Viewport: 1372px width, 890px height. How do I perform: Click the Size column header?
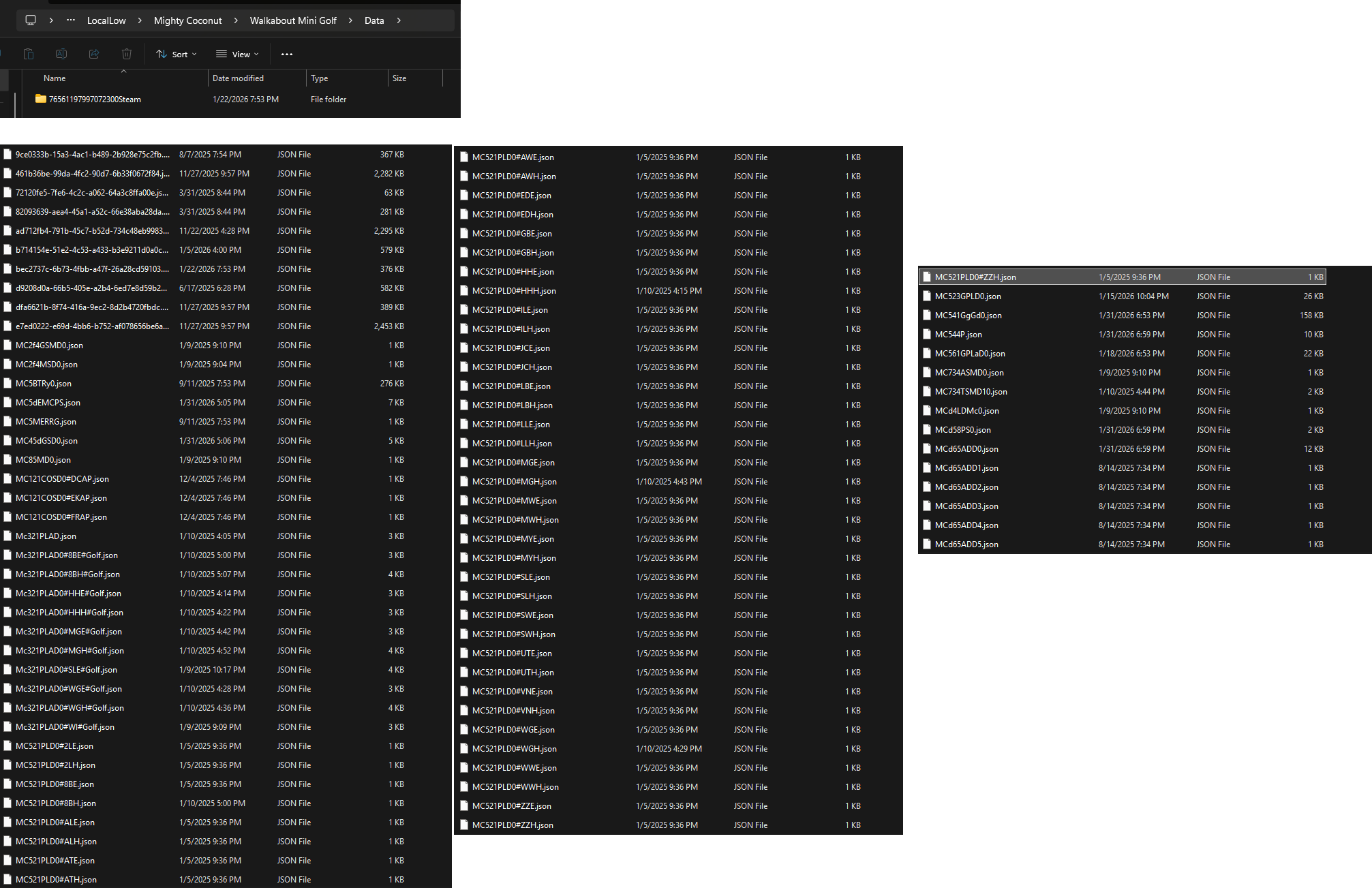(399, 78)
